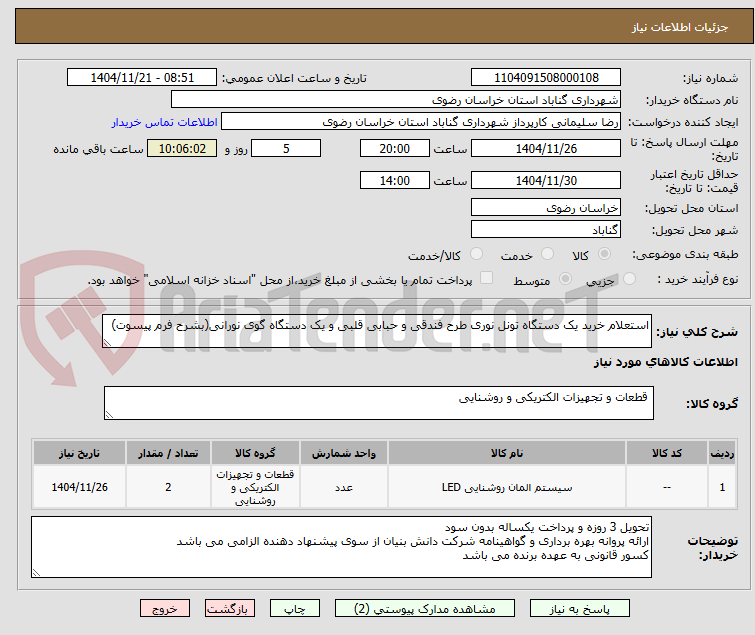Click the گروه کالا text area

coord(379,403)
